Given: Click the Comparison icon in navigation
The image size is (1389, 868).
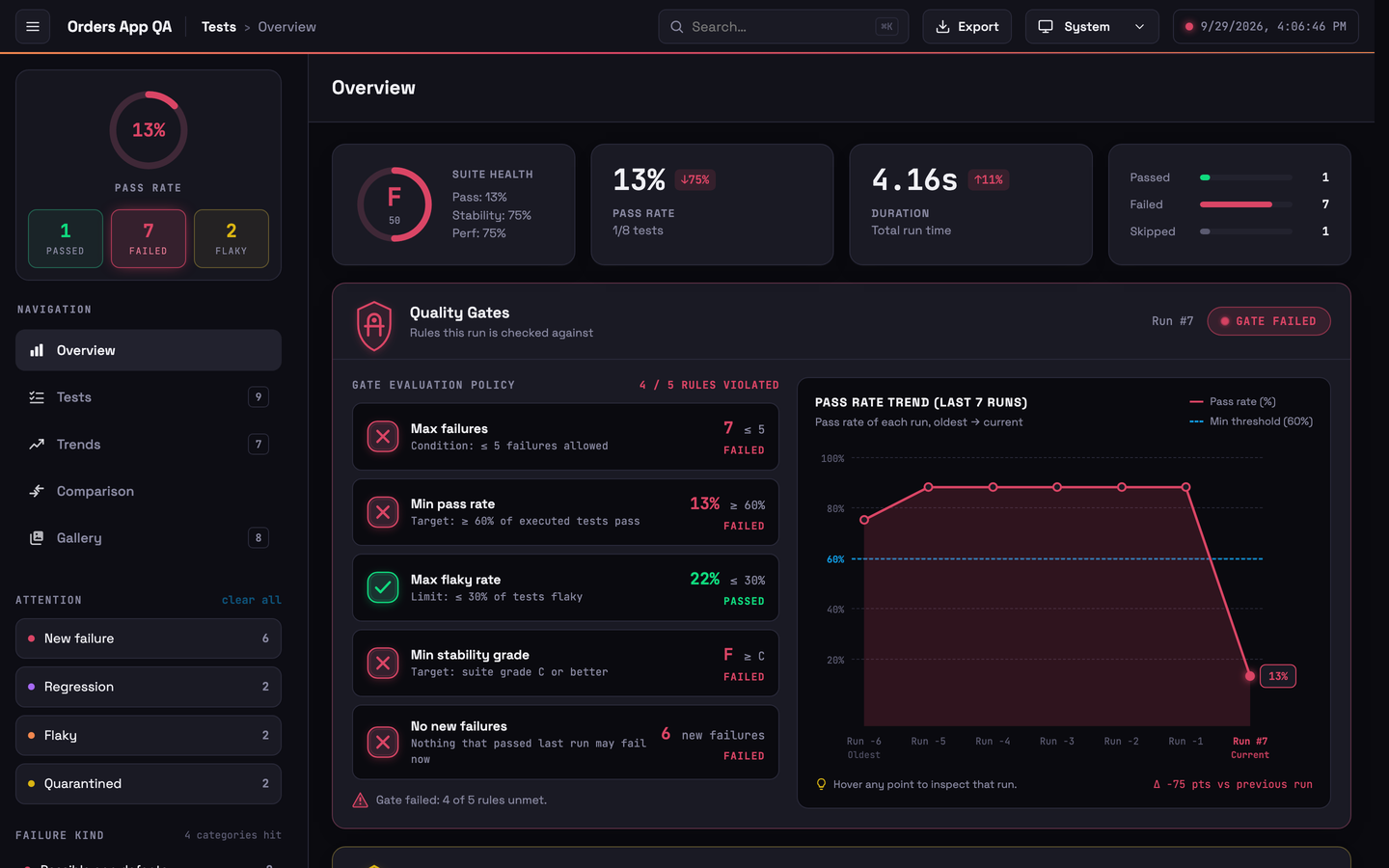Looking at the screenshot, I should [37, 491].
